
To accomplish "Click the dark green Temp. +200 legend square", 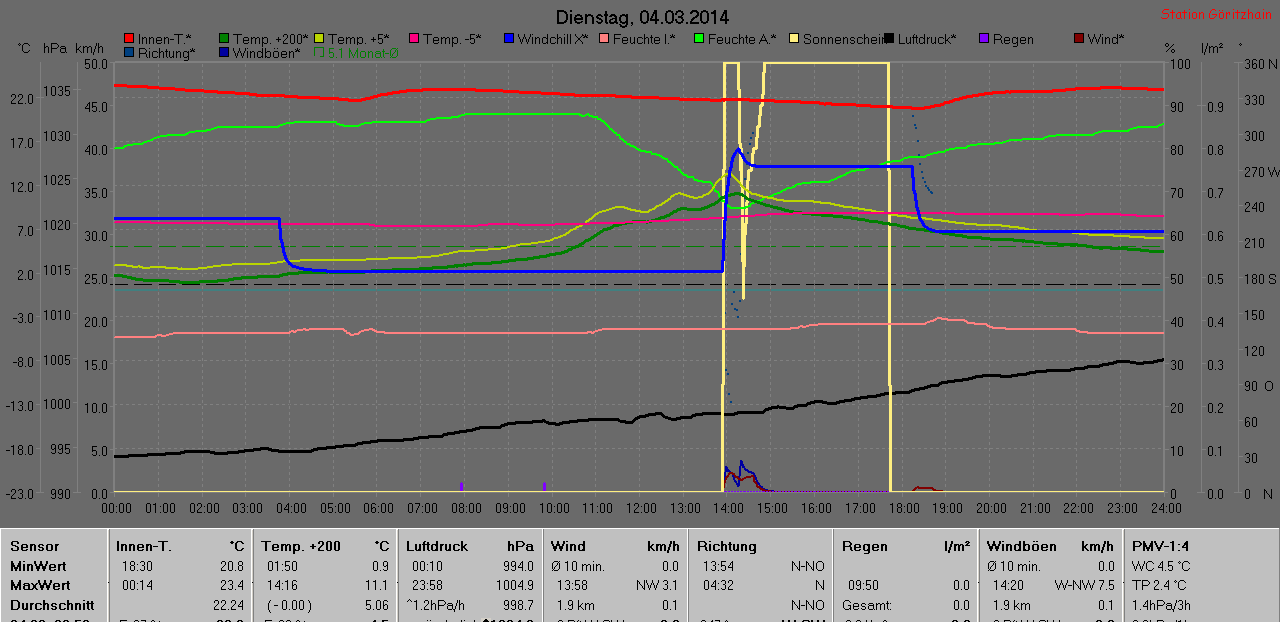I will (224, 39).
